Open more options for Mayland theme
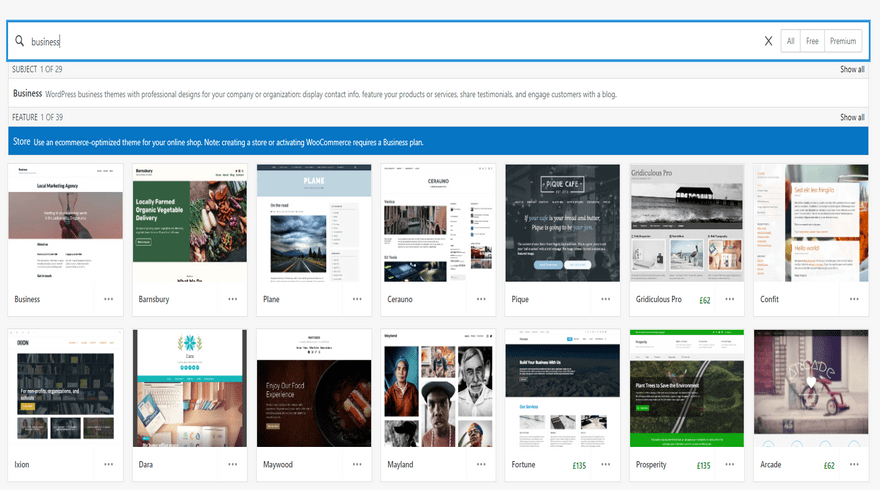The image size is (880, 490). [x=481, y=464]
